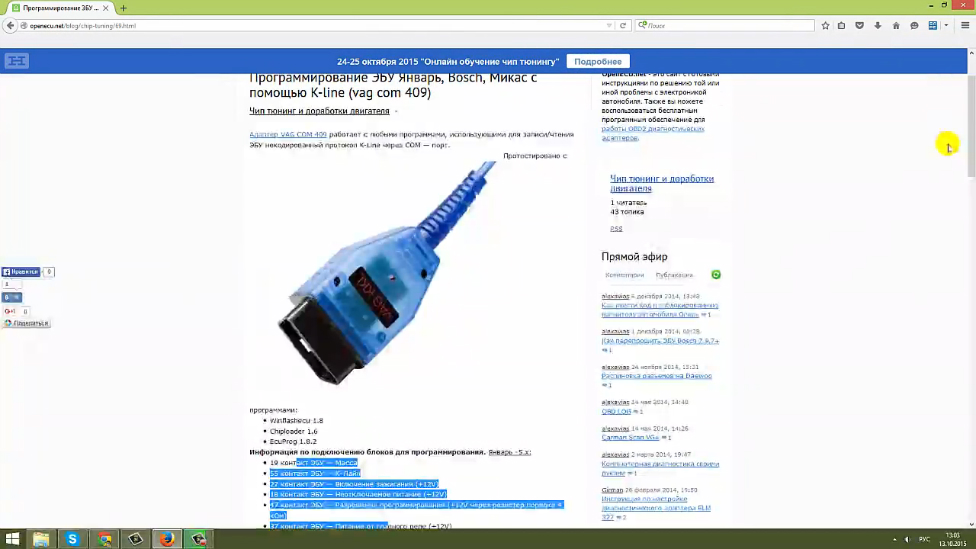The image size is (976, 549).
Task: Click the Подробнее button in the banner
Action: click(598, 62)
